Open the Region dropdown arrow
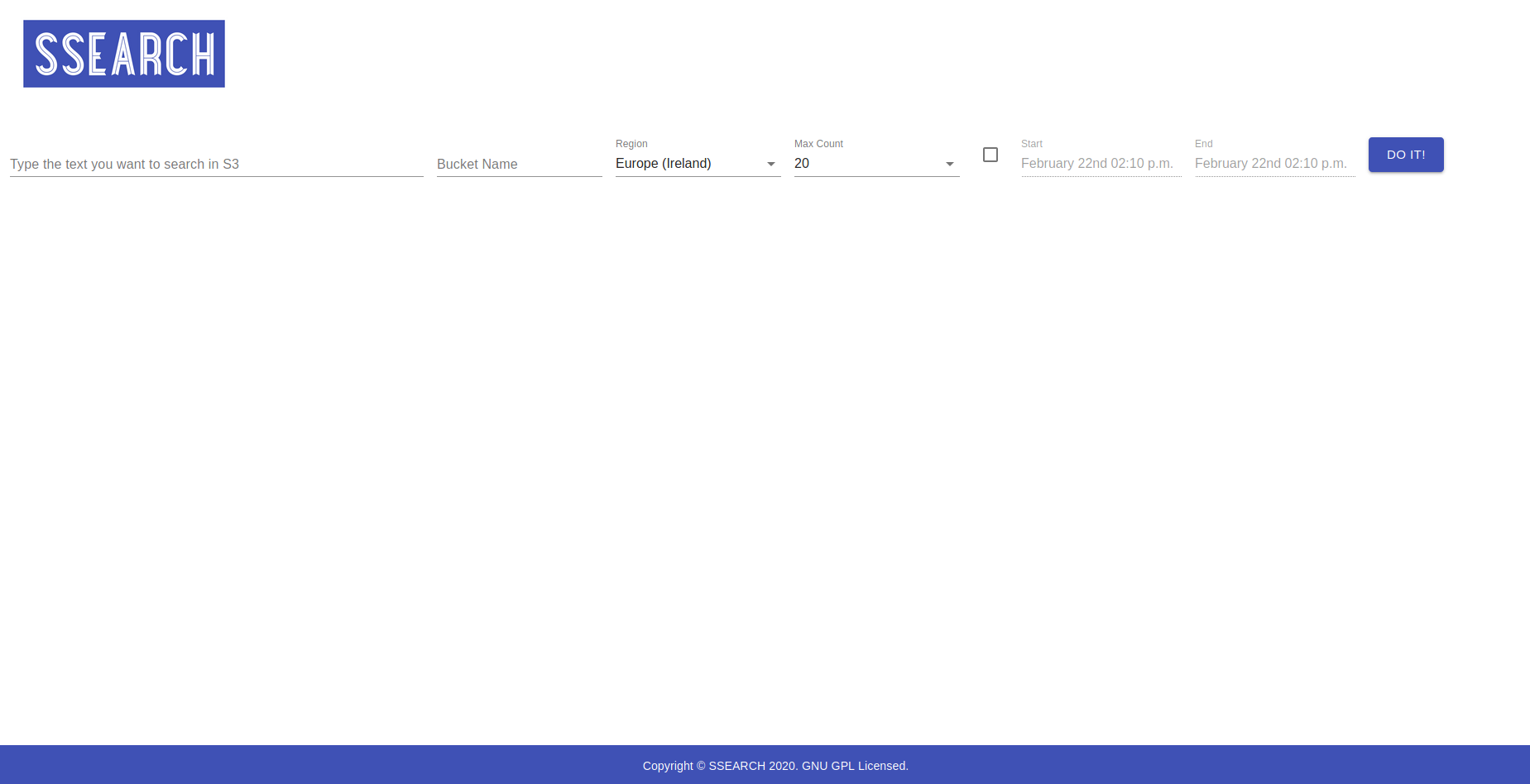Viewport: 1530px width, 784px height. [x=770, y=164]
